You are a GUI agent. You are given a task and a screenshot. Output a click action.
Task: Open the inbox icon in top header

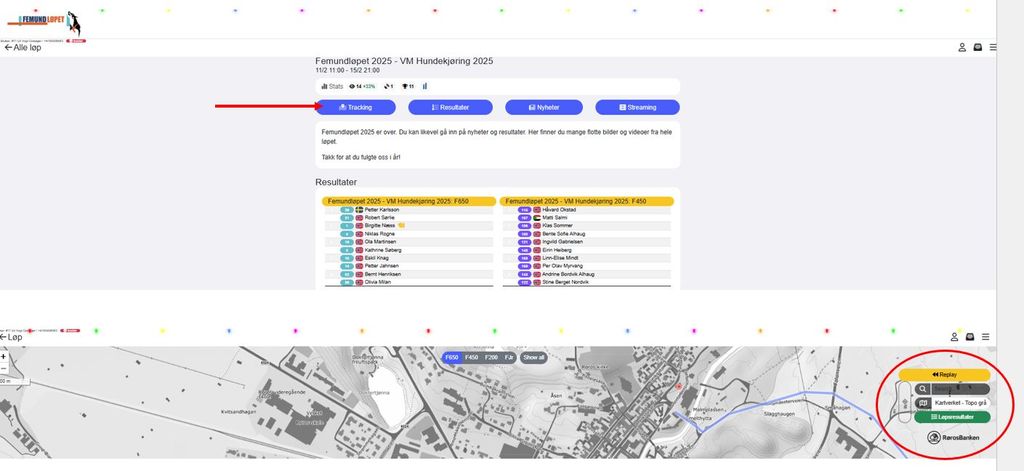click(977, 47)
